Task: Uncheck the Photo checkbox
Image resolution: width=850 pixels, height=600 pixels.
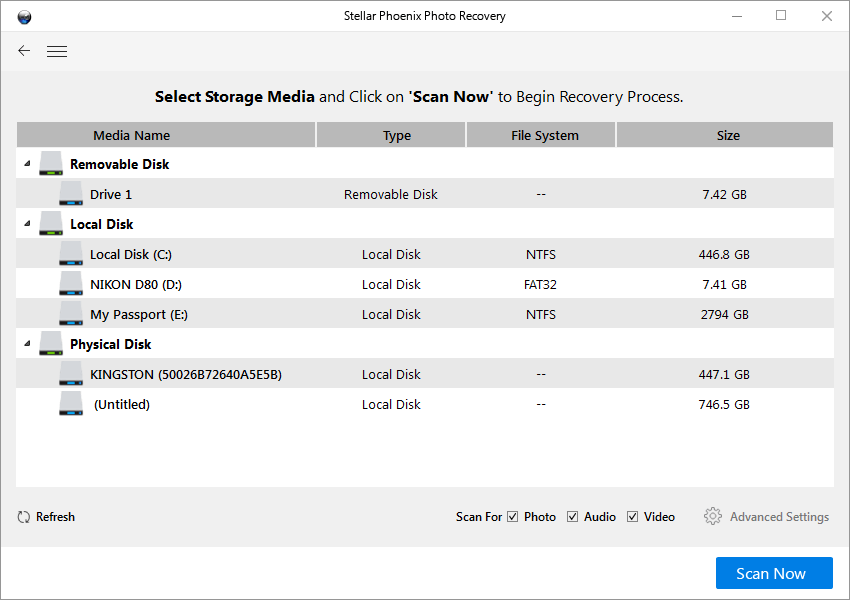Action: tap(513, 517)
